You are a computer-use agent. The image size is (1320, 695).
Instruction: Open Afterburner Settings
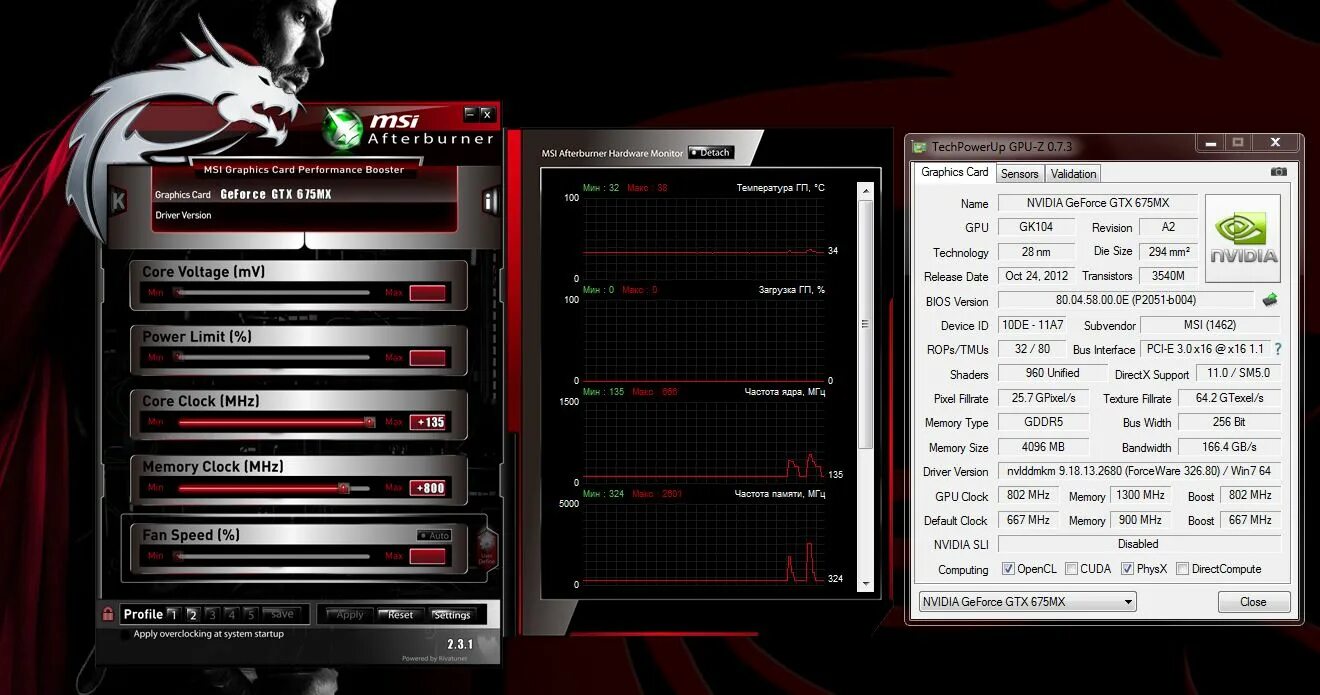(x=452, y=614)
